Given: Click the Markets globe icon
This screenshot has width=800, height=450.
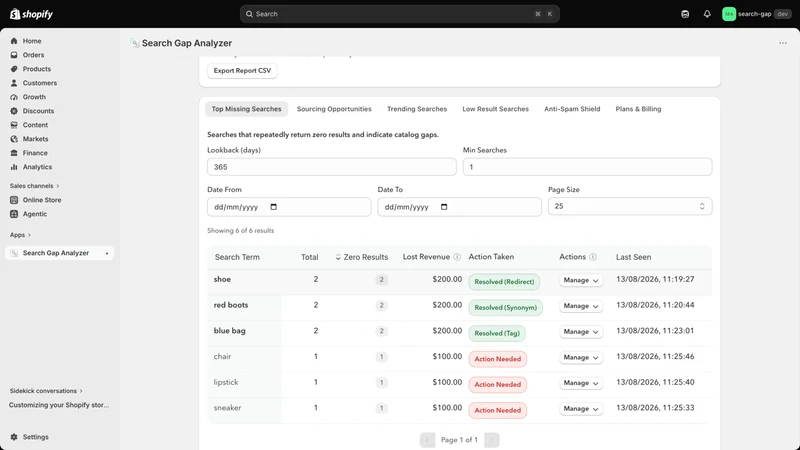Looking at the screenshot, I should [14, 139].
